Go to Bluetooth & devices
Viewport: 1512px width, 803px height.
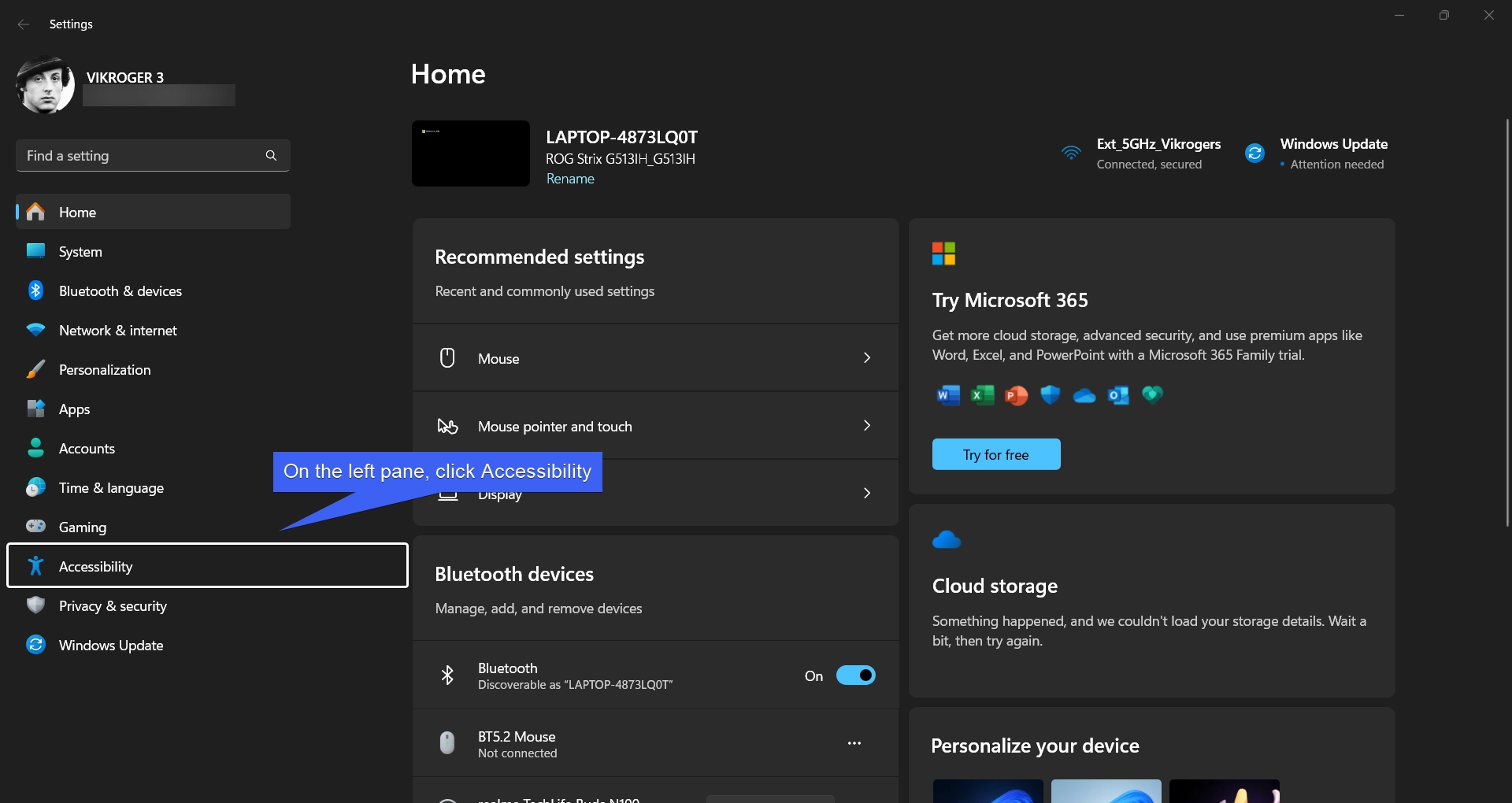(x=153, y=290)
